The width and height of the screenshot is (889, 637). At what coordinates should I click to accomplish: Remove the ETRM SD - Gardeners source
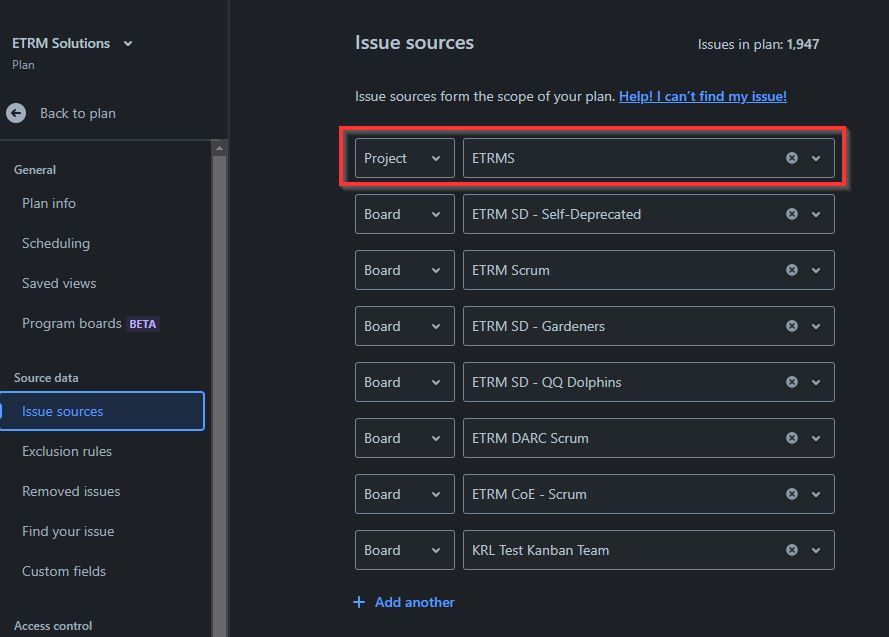pyautogui.click(x=792, y=326)
